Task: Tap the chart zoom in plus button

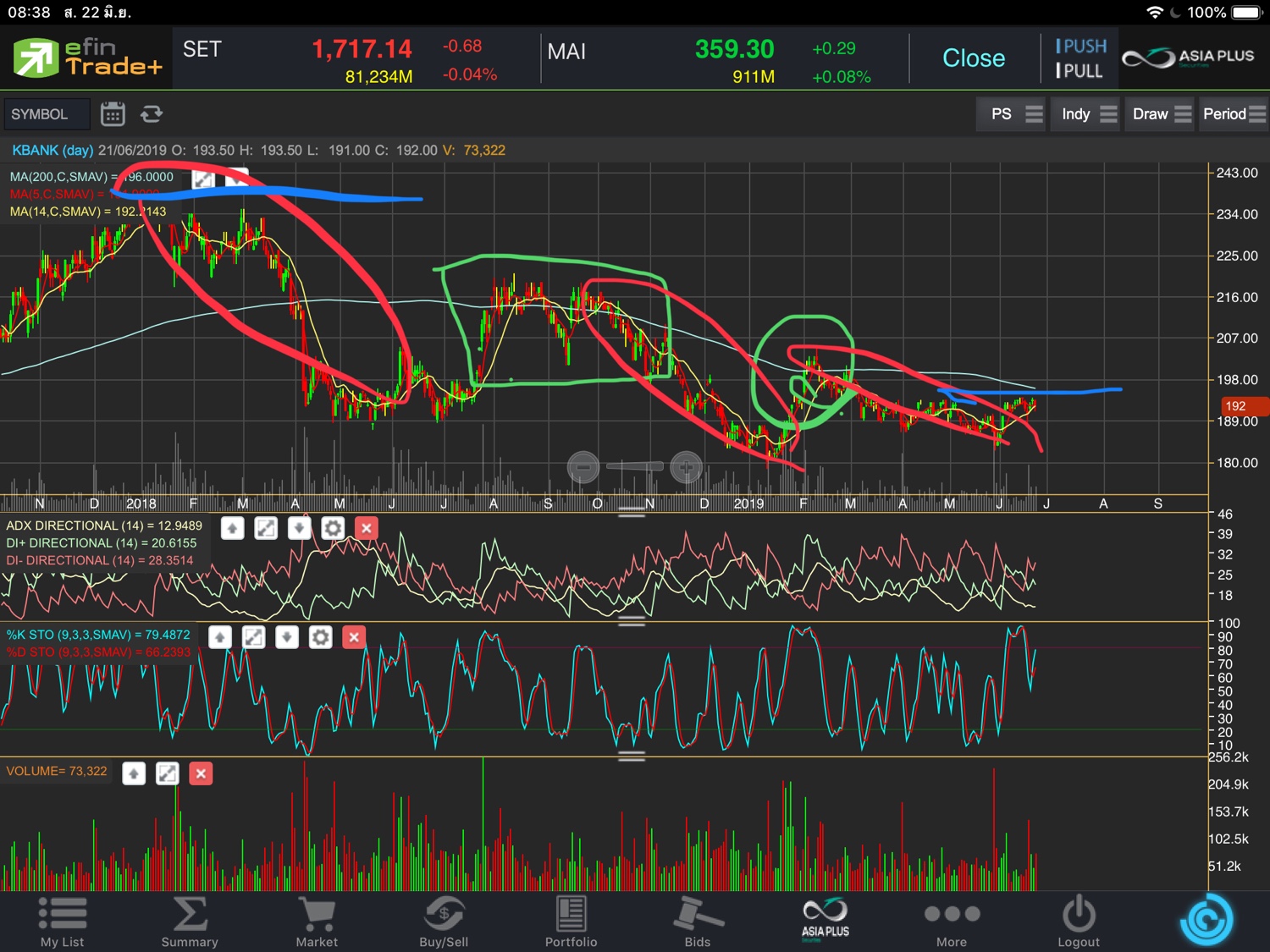Action: [686, 467]
